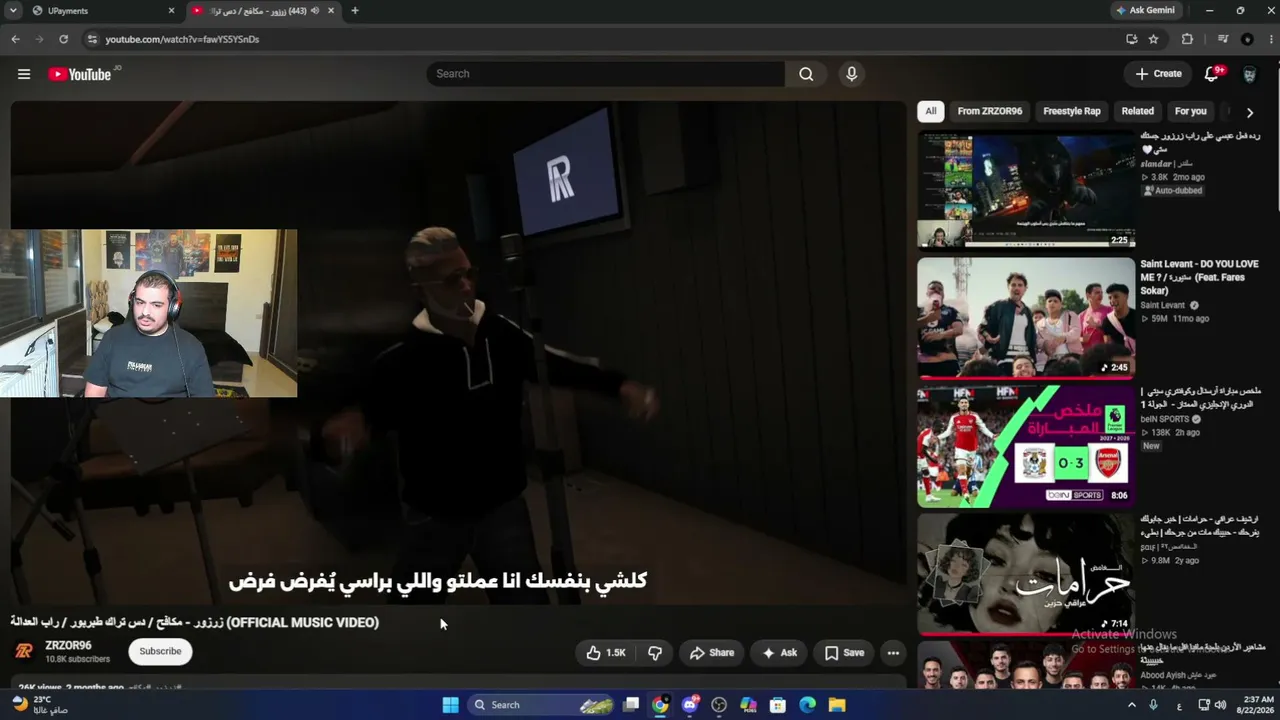Filter by From ZRZOR96 chip
Viewport: 1280px width, 720px height.
click(x=990, y=111)
